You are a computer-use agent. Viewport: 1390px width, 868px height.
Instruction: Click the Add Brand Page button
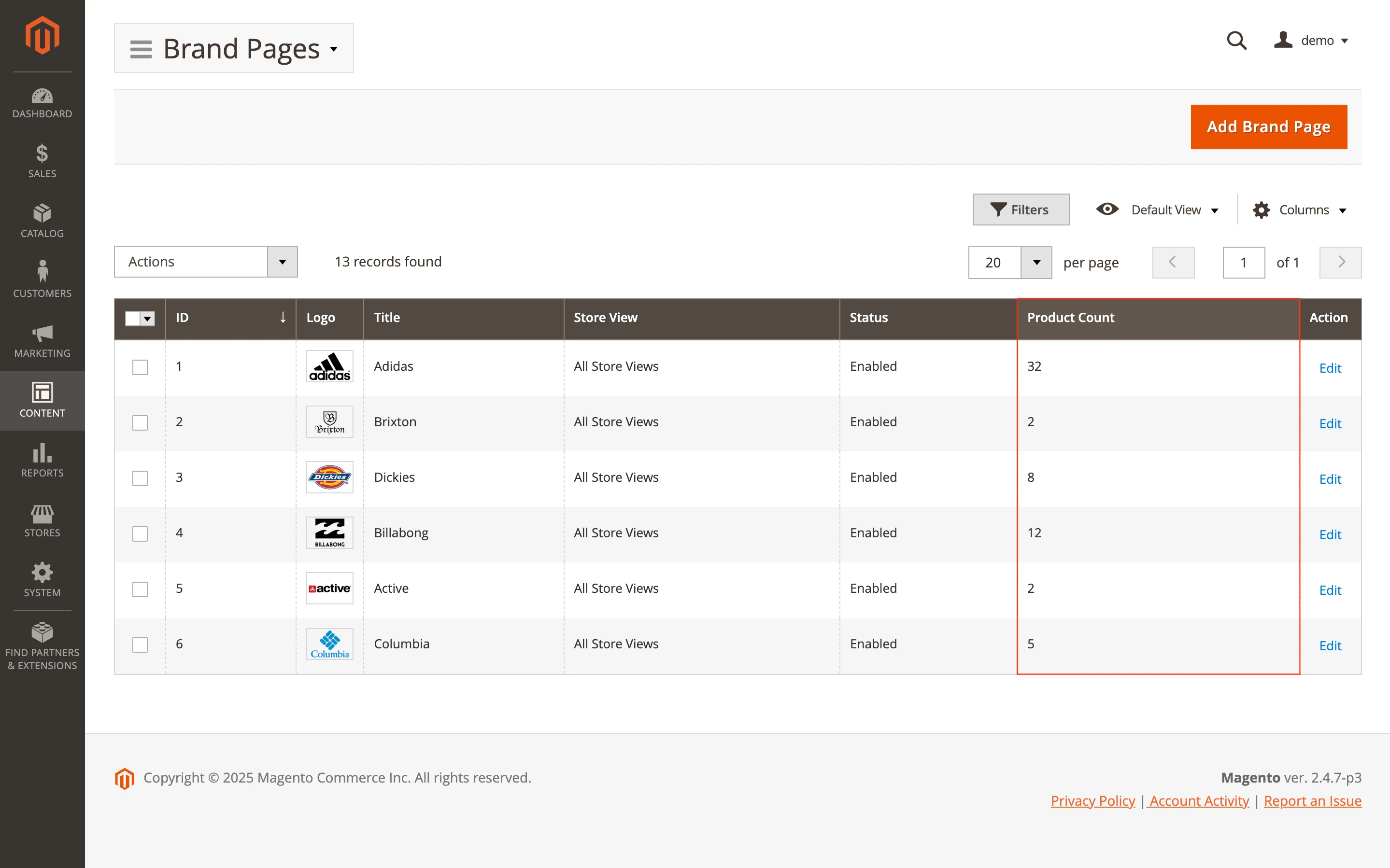pyautogui.click(x=1268, y=127)
